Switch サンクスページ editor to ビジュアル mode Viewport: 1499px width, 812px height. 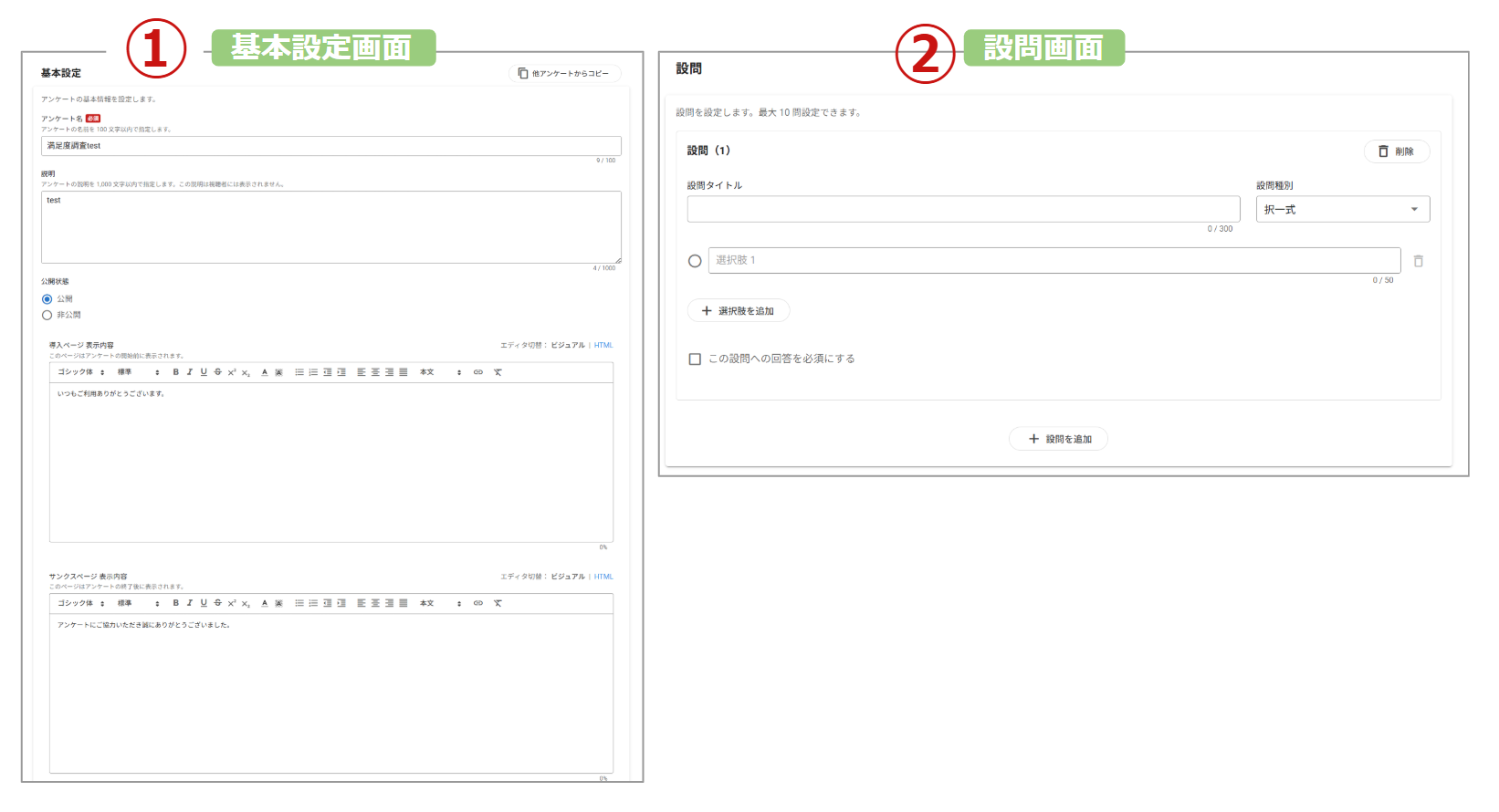pos(568,577)
